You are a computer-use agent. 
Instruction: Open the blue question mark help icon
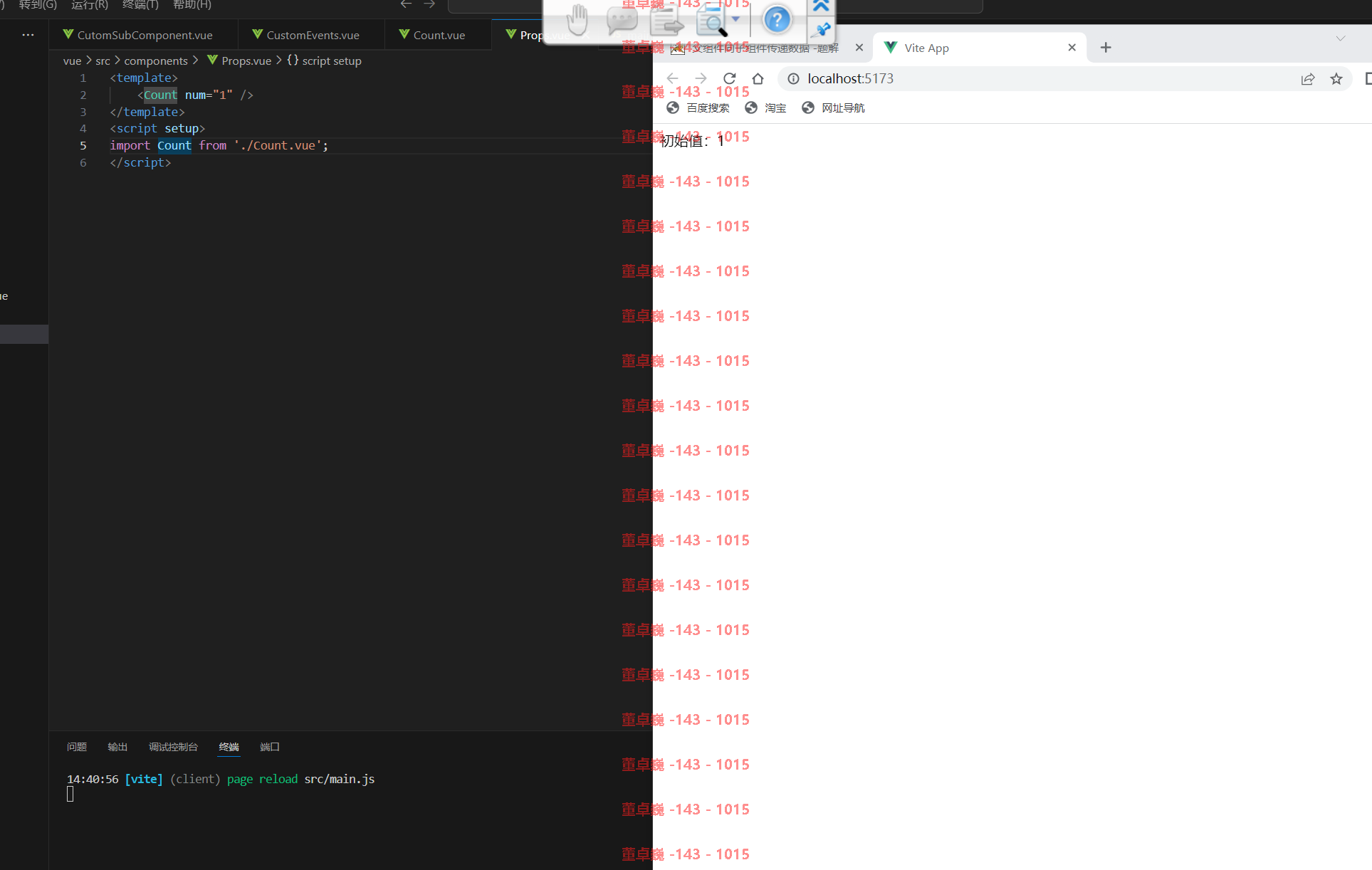click(x=777, y=19)
